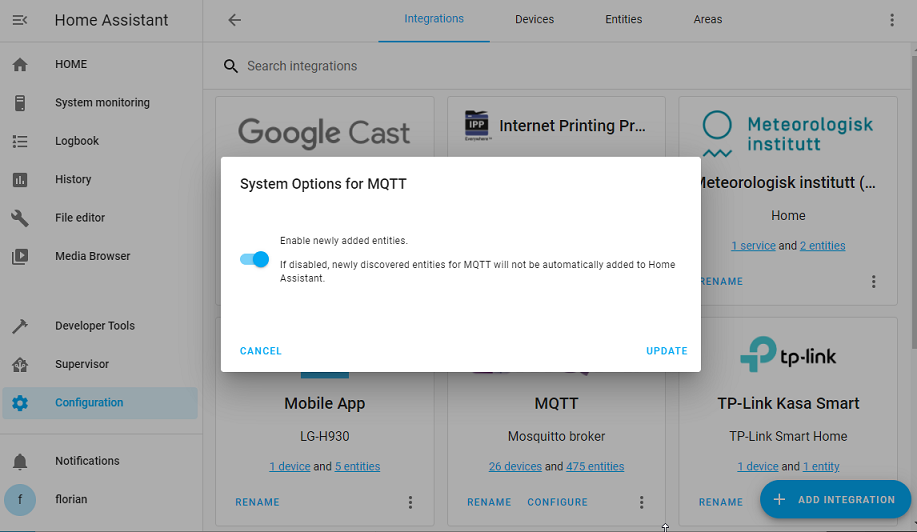Open the TP-Link 1 device link
The image size is (917, 532).
pos(757,467)
